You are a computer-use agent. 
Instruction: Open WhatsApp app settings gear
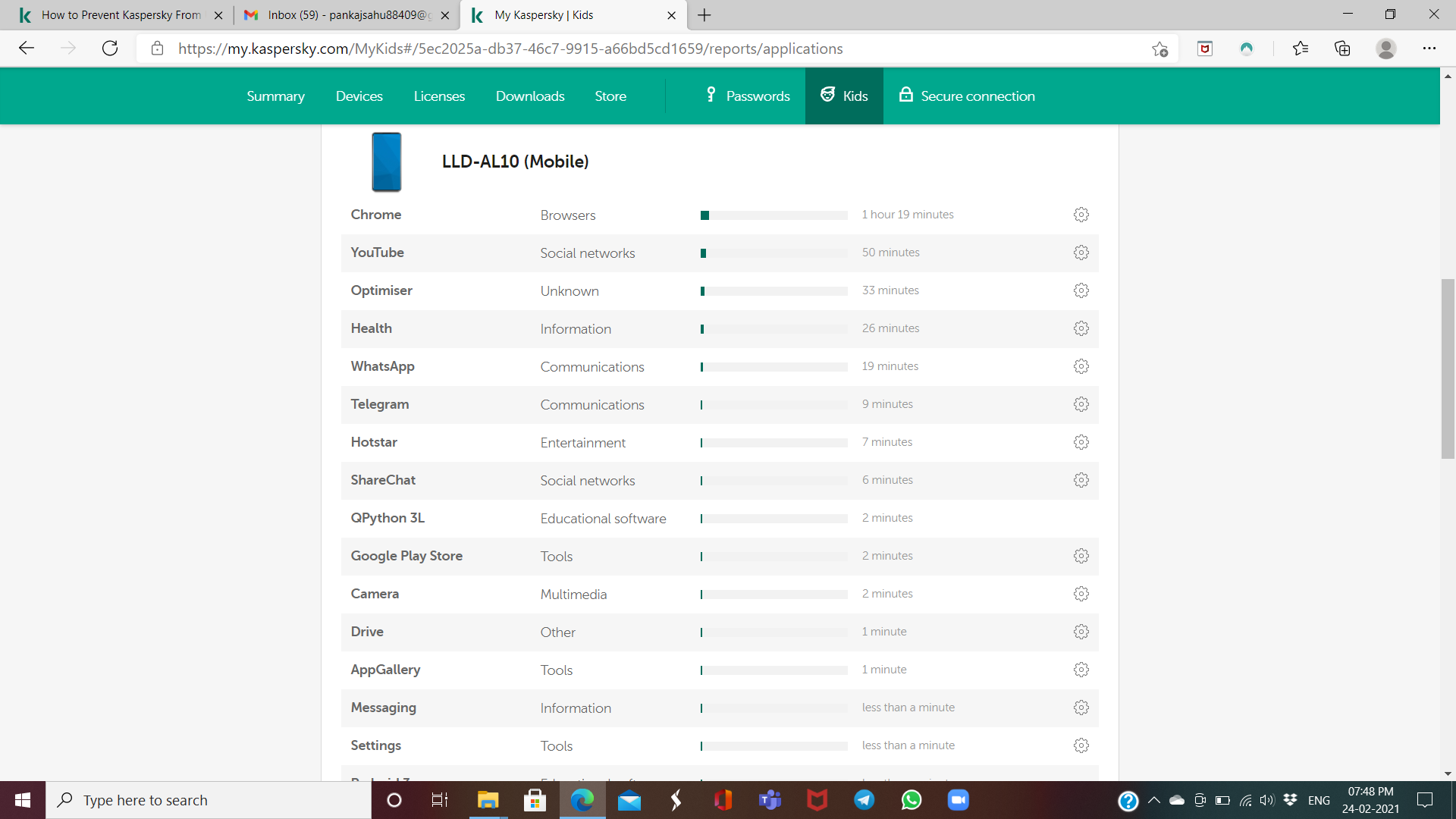coord(1081,366)
